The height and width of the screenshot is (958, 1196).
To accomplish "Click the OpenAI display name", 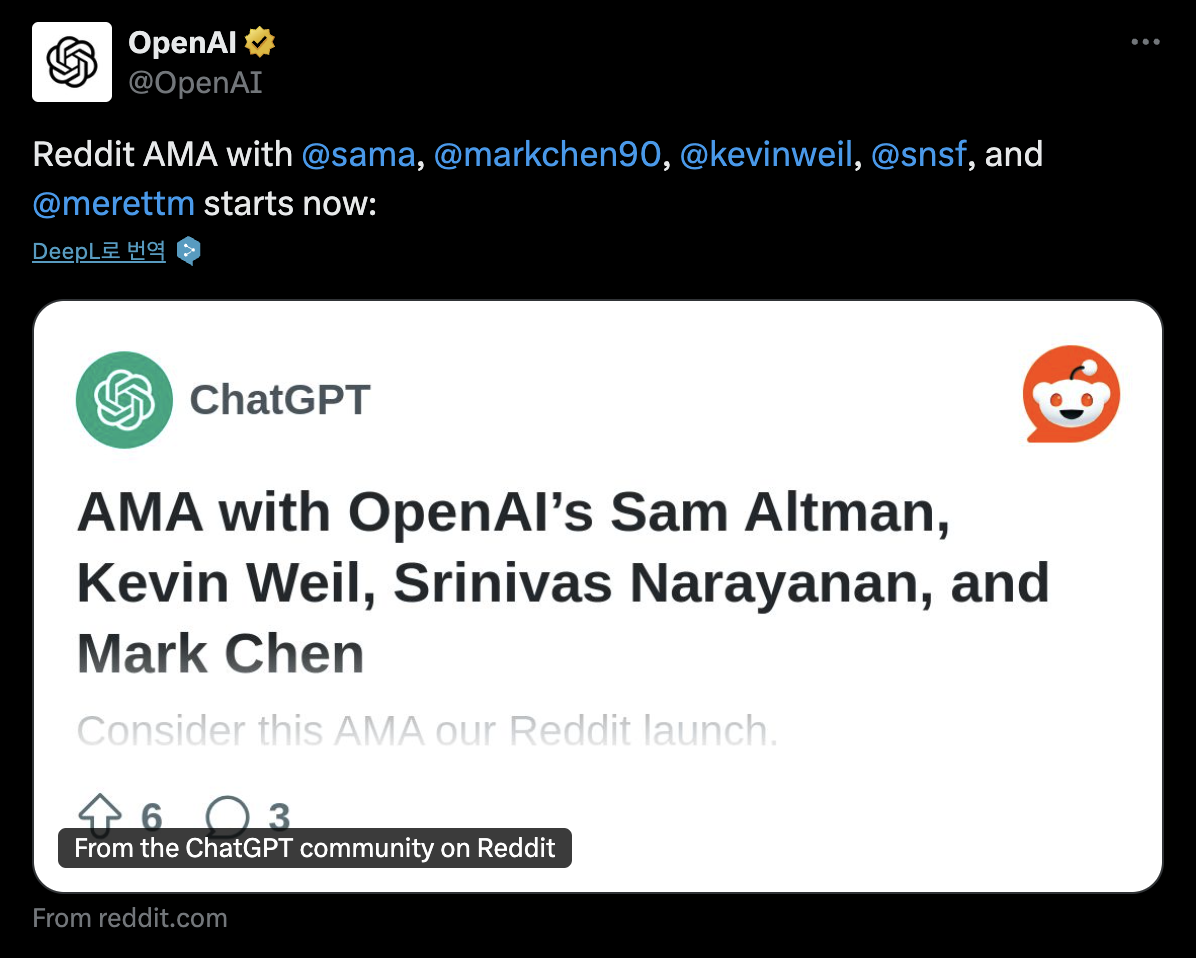I will point(182,43).
